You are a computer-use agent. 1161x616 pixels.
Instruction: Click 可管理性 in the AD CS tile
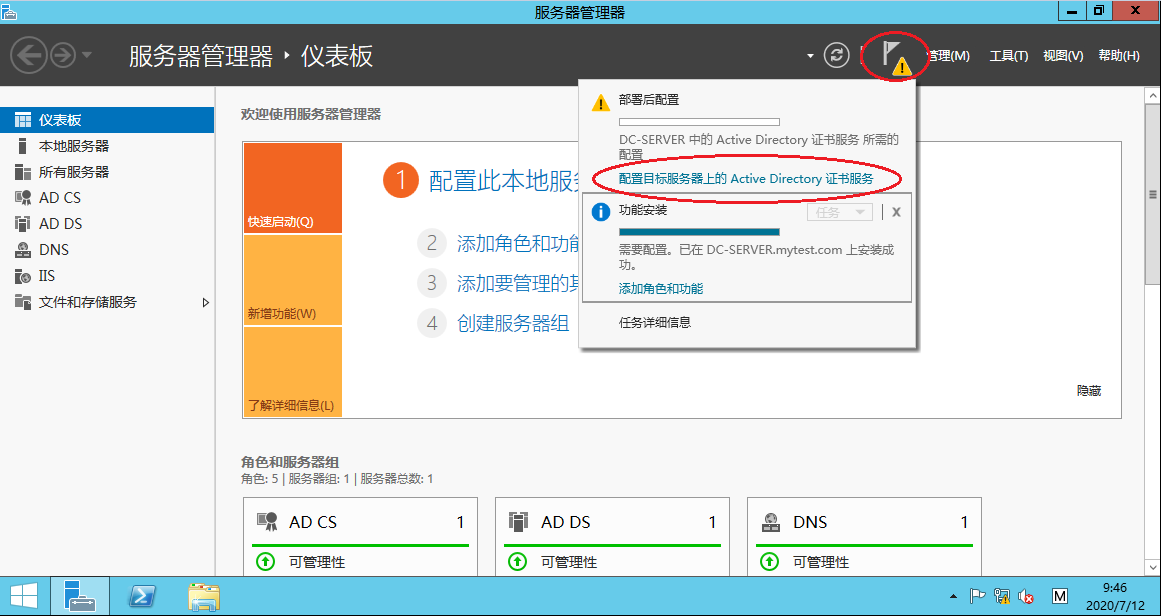click(317, 562)
